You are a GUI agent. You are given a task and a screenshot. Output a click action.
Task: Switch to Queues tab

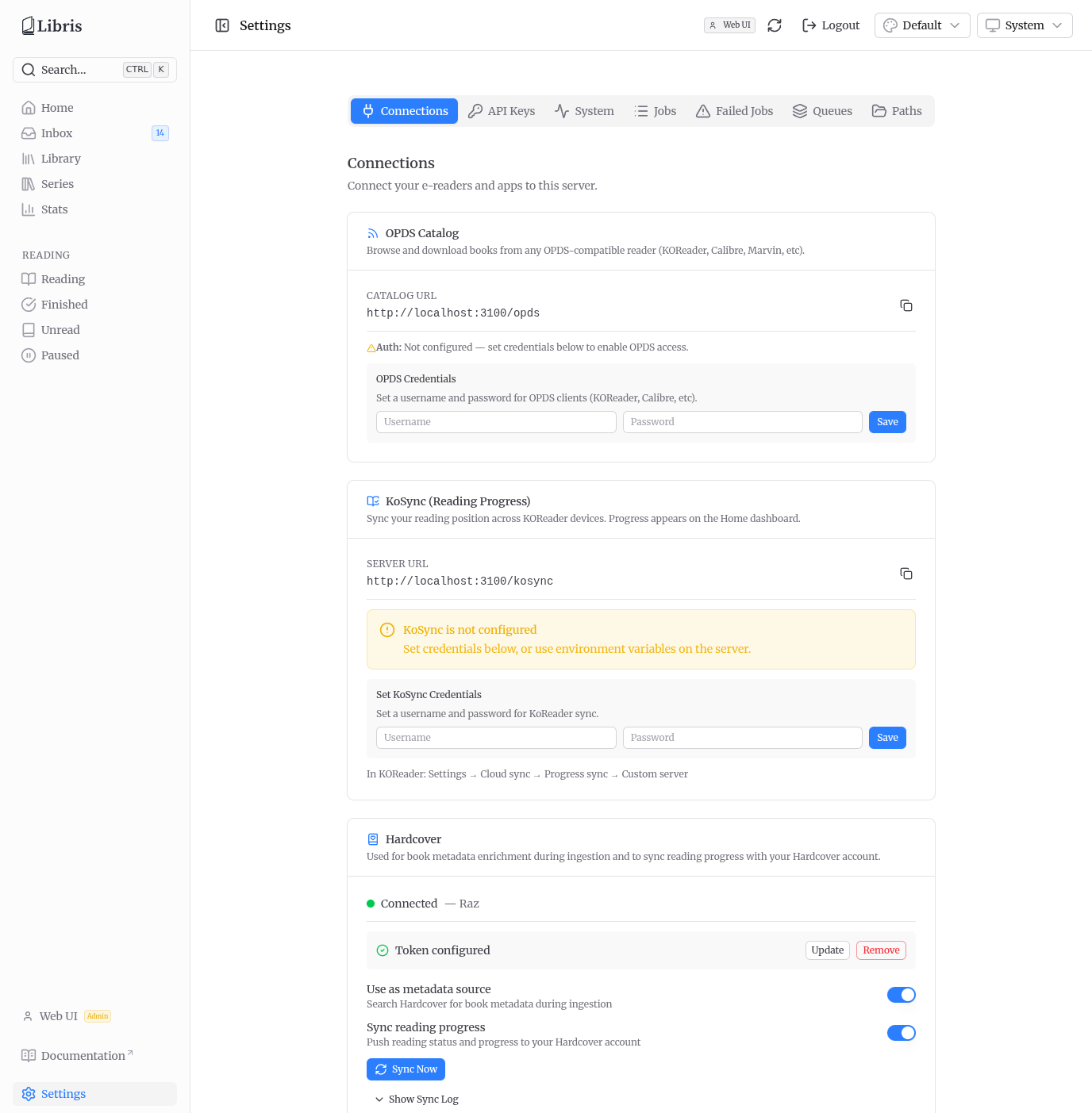(822, 111)
